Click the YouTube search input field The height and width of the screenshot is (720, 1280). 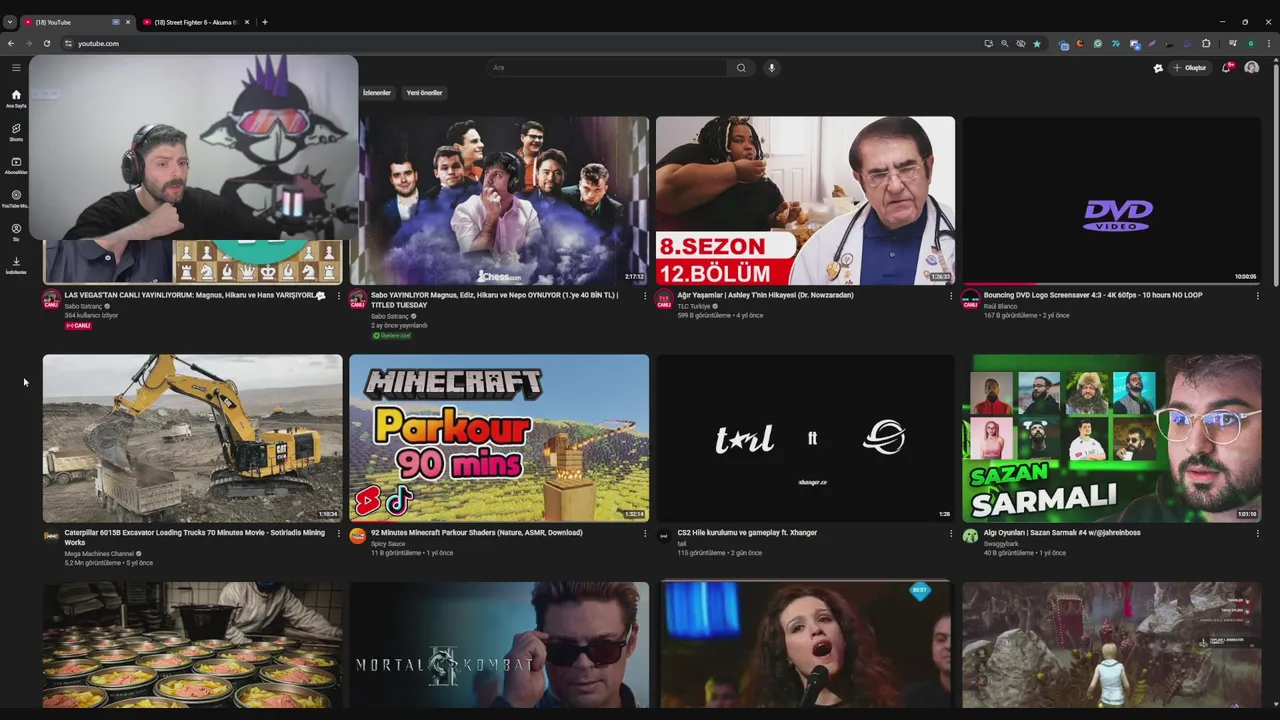pyautogui.click(x=606, y=68)
